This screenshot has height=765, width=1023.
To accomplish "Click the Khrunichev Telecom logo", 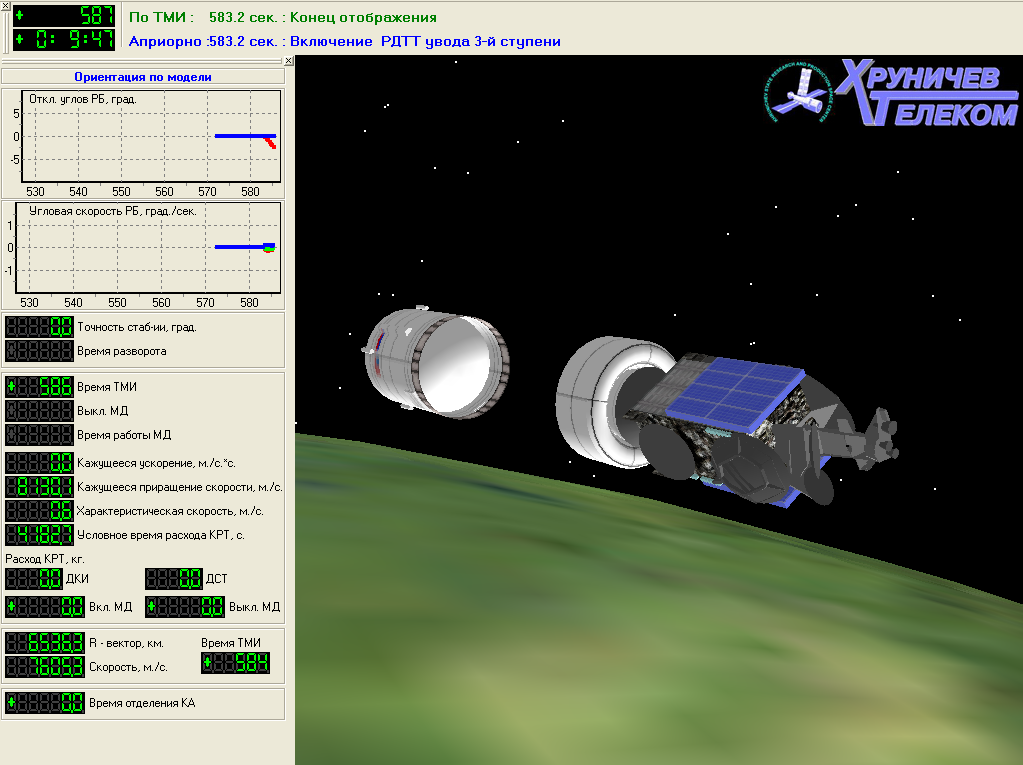I will (890, 93).
